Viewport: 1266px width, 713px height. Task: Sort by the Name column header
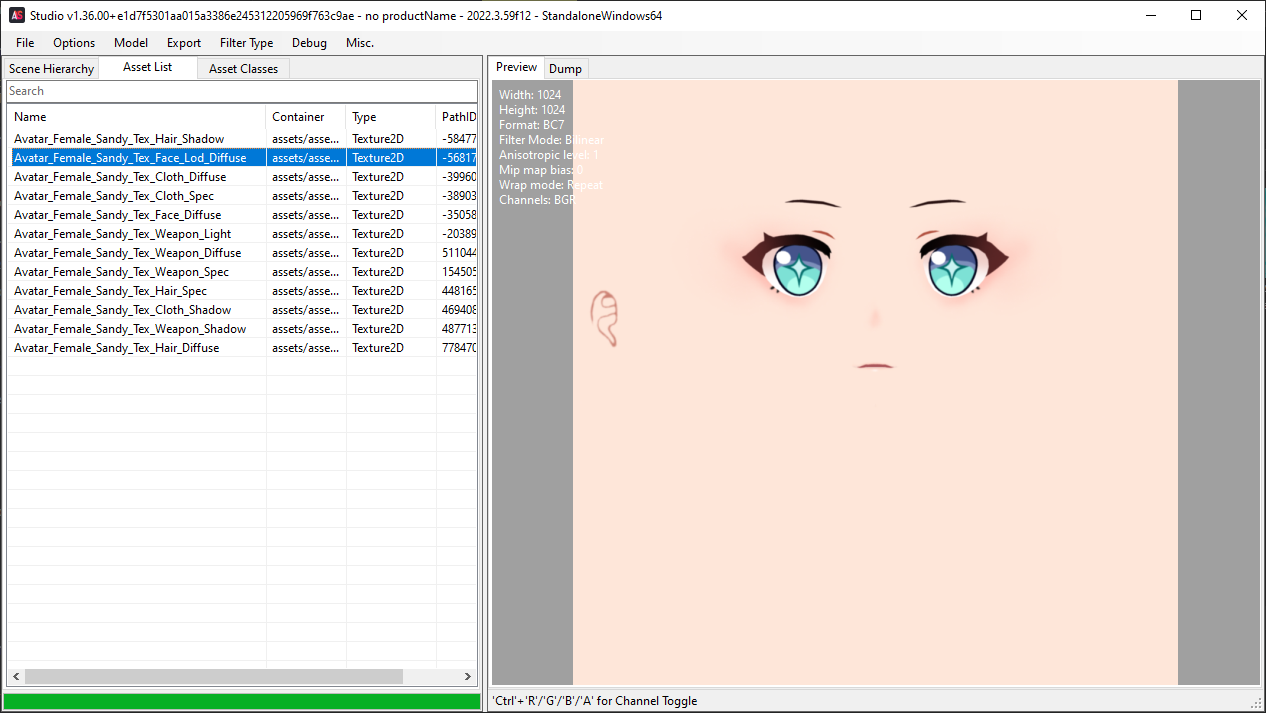click(136, 117)
